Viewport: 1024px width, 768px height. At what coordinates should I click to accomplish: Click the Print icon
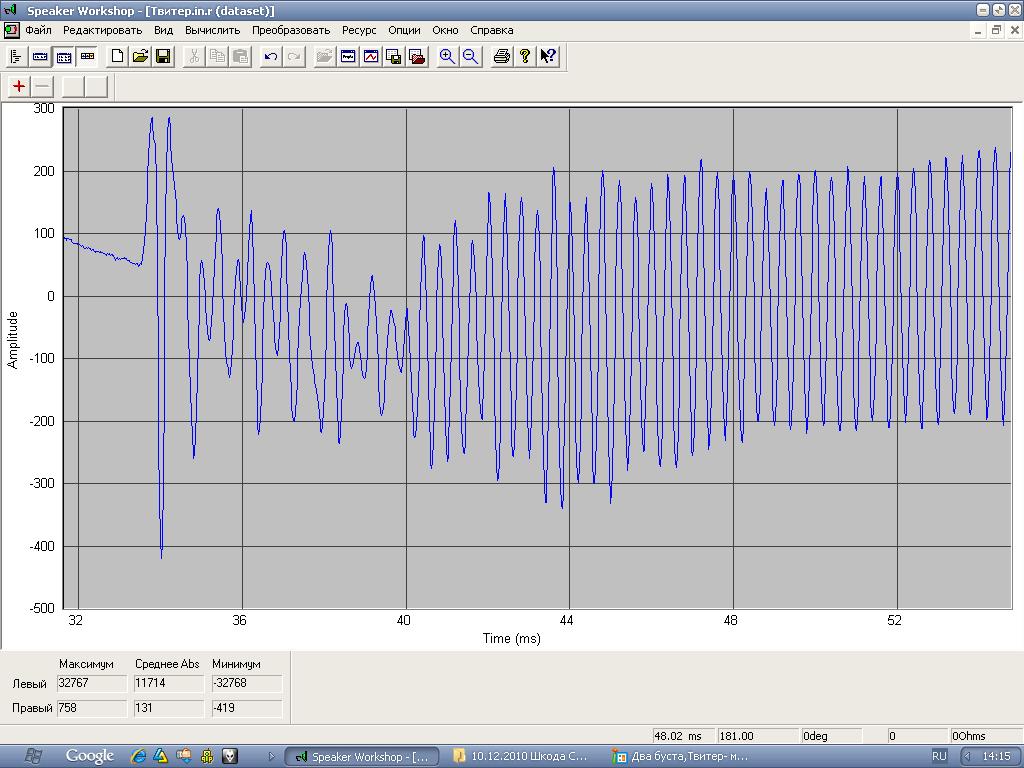pyautogui.click(x=502, y=57)
